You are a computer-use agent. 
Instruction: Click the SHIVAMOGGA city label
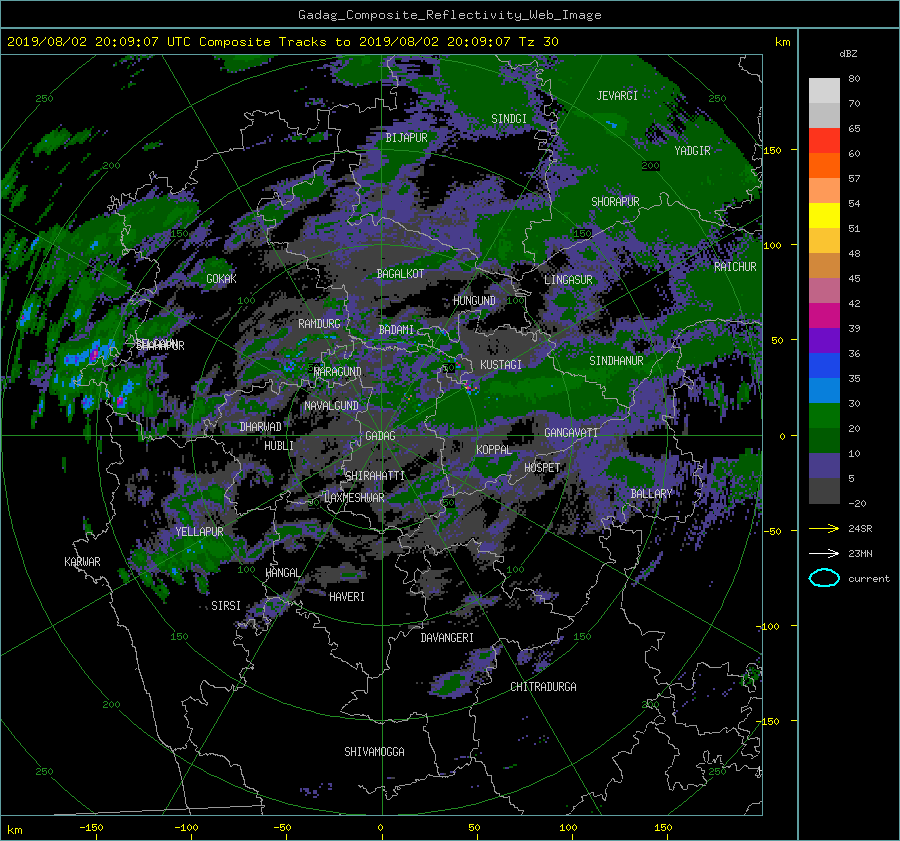(x=374, y=752)
